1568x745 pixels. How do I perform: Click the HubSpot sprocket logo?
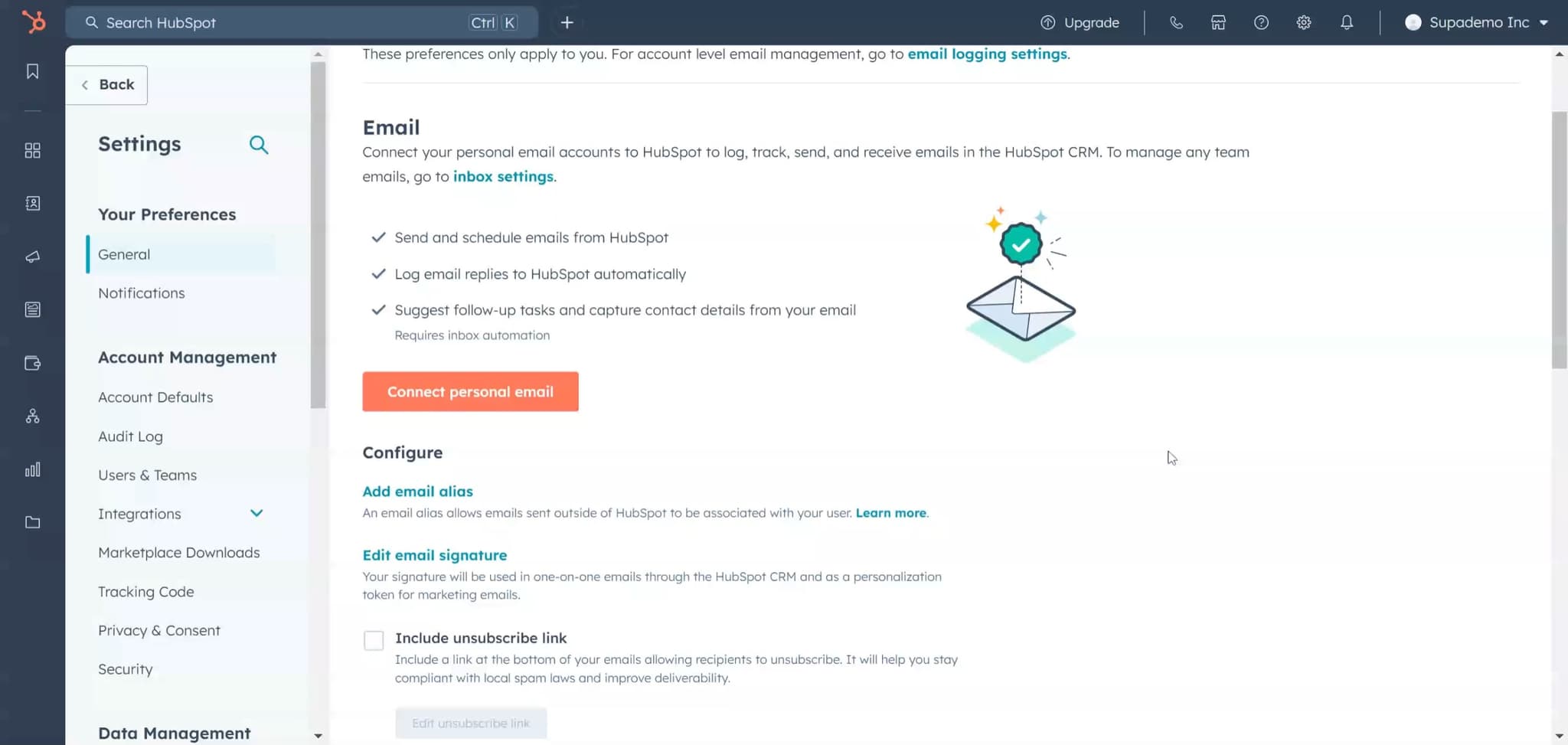click(x=33, y=22)
